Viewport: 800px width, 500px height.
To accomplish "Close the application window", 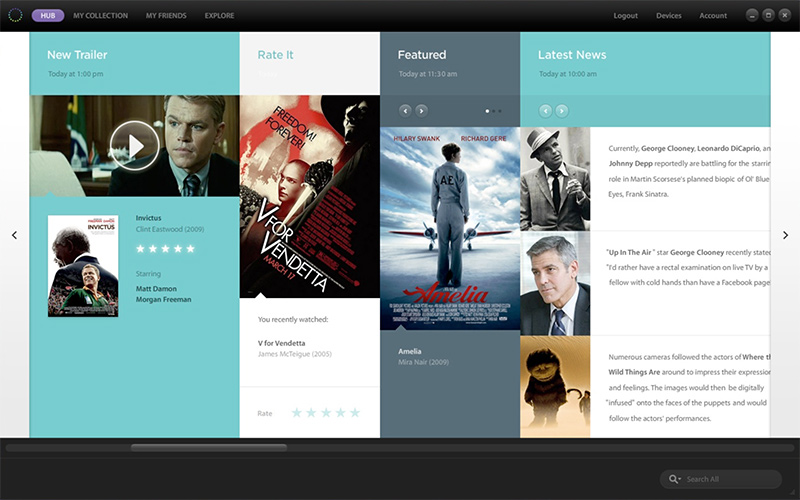I will click(785, 15).
